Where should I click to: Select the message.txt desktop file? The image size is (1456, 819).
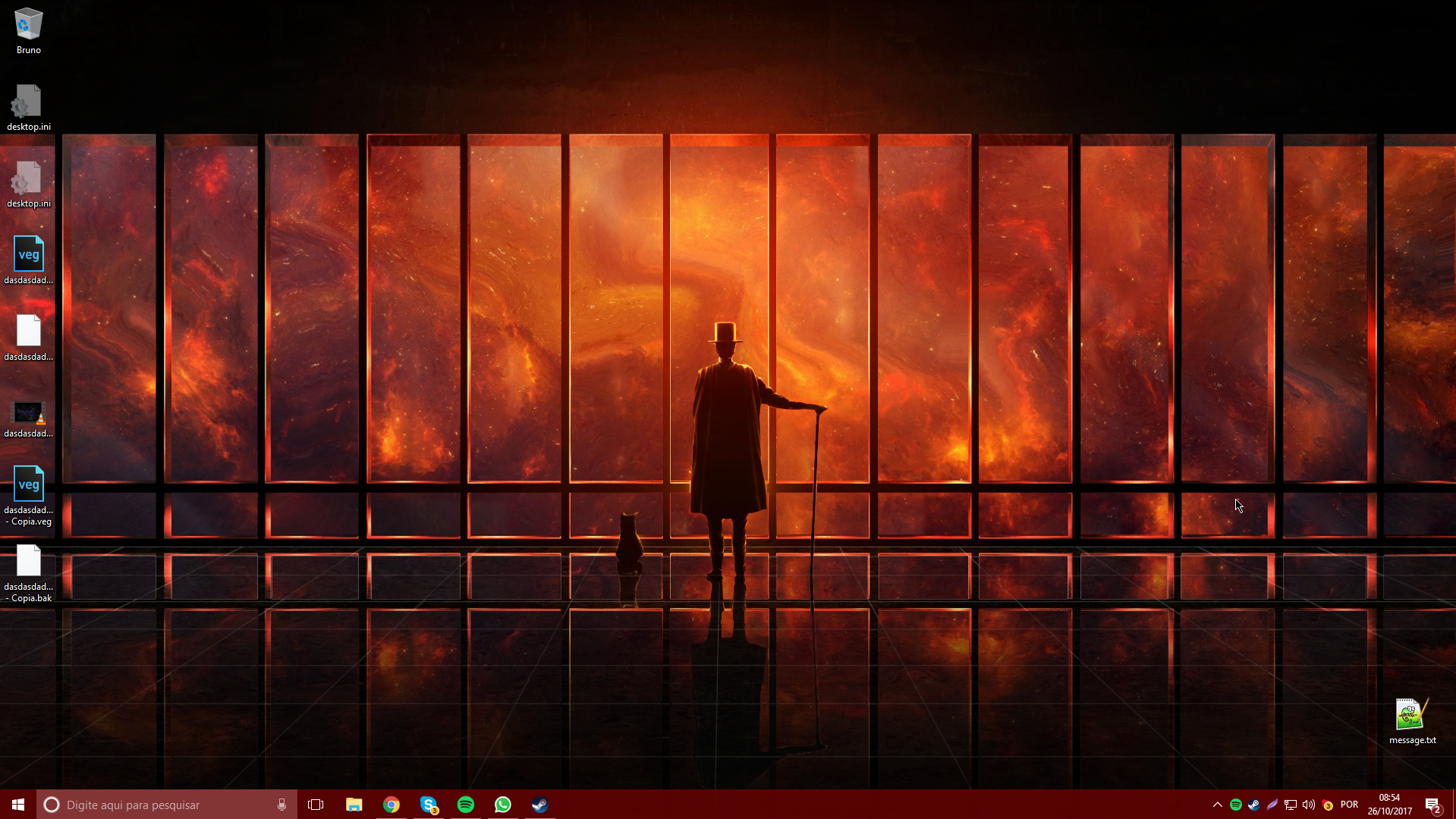point(1412,721)
